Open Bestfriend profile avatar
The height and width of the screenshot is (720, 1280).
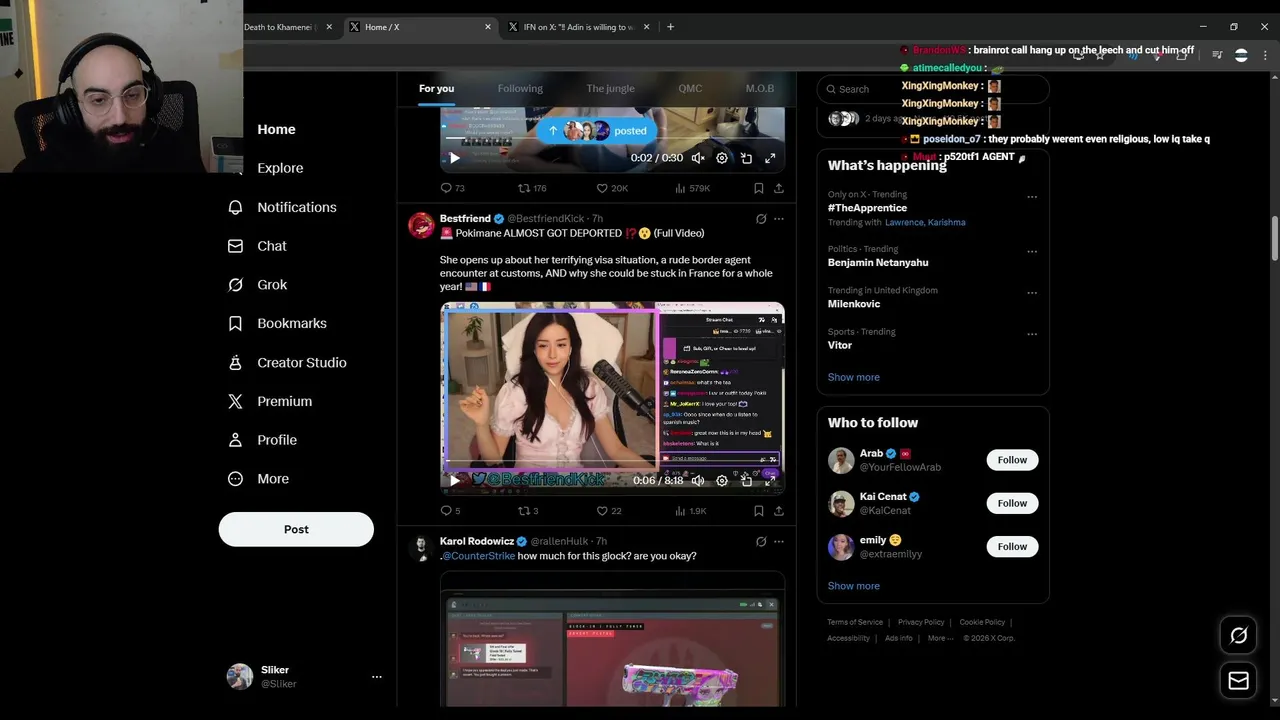click(421, 225)
